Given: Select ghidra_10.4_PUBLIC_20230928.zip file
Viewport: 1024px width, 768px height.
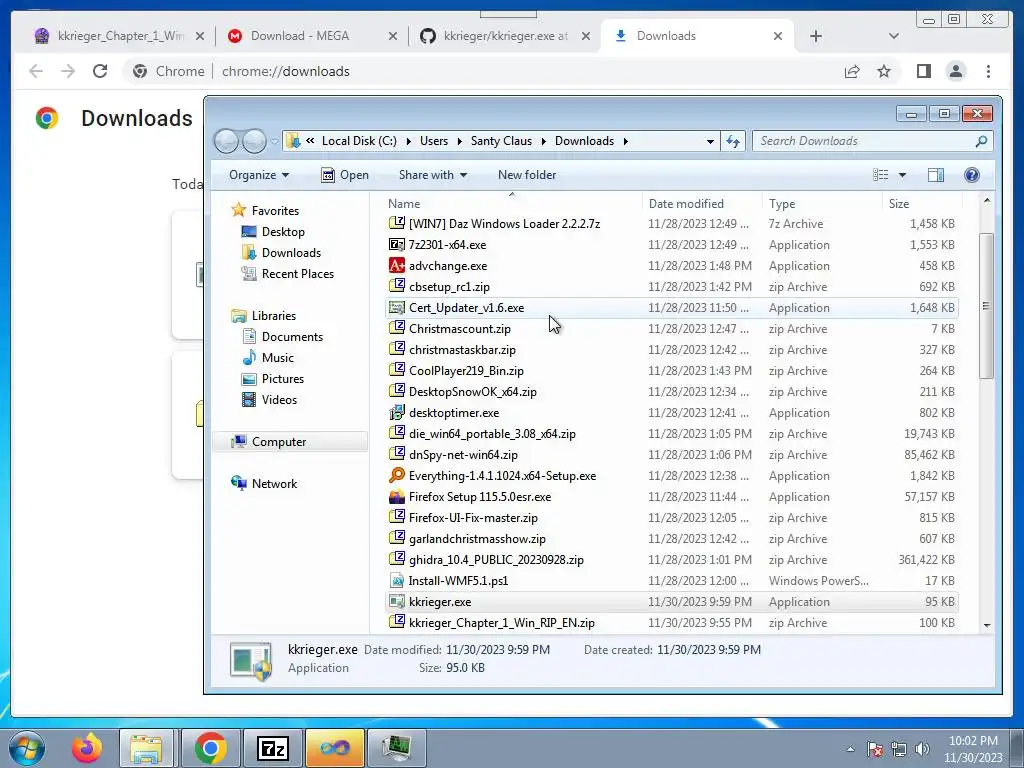Looking at the screenshot, I should click(x=673, y=560).
